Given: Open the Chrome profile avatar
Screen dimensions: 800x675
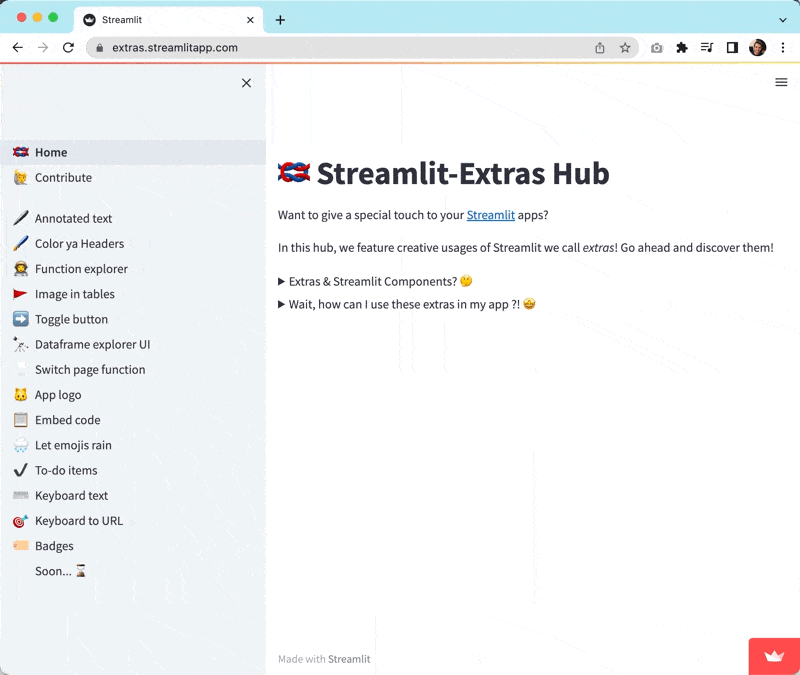Looking at the screenshot, I should [x=758, y=47].
